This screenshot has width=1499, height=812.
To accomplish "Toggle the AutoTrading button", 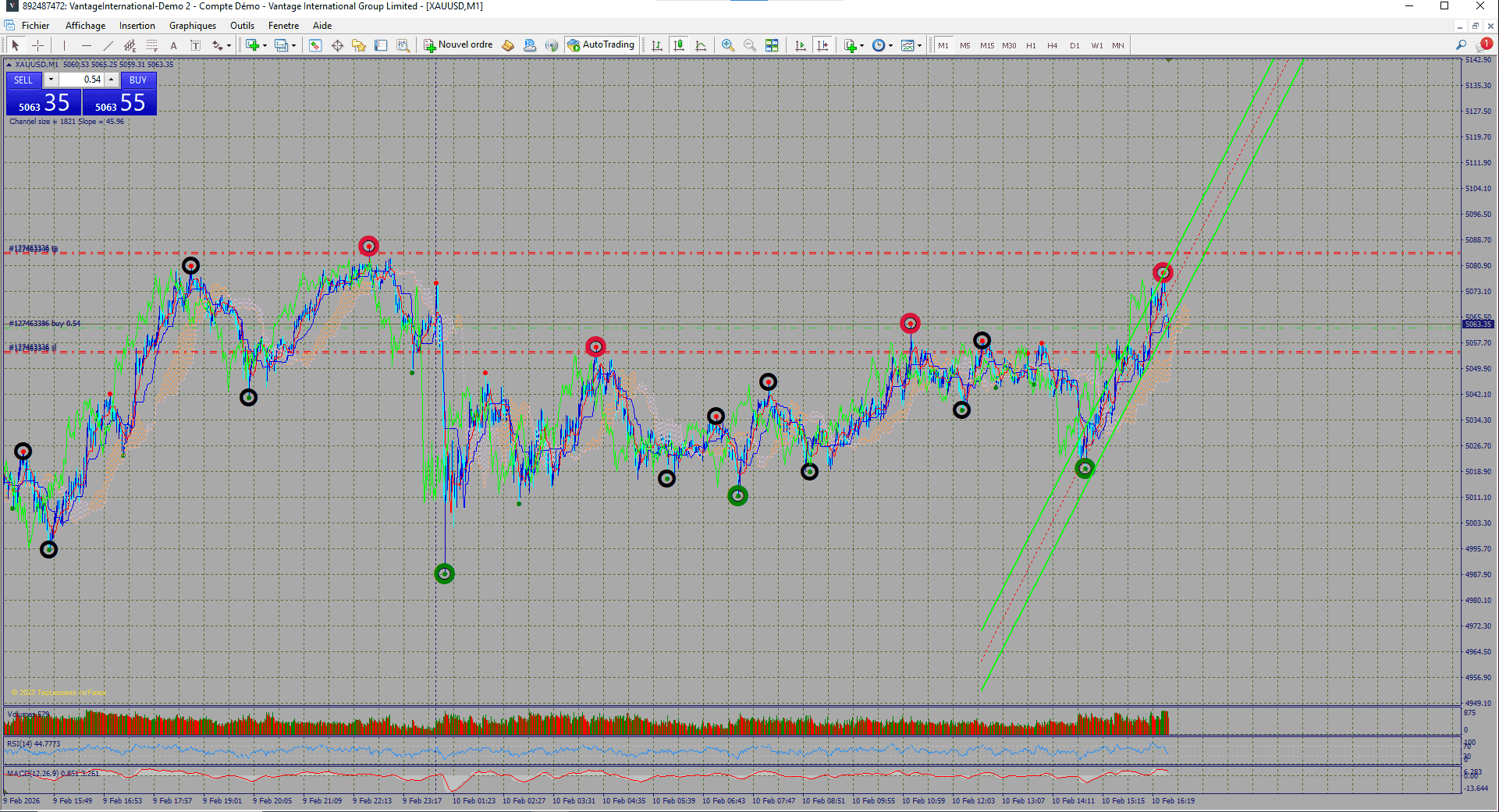I will 601,45.
